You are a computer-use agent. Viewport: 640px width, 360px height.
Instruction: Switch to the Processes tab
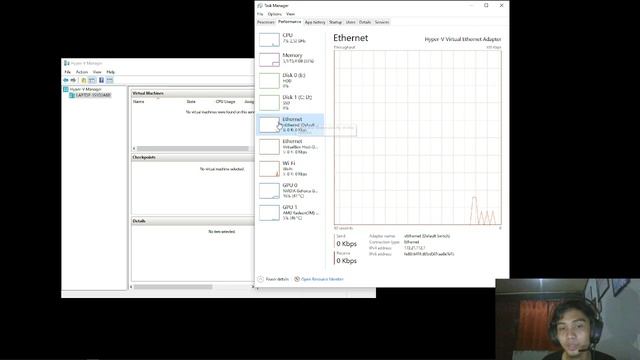[x=266, y=22]
